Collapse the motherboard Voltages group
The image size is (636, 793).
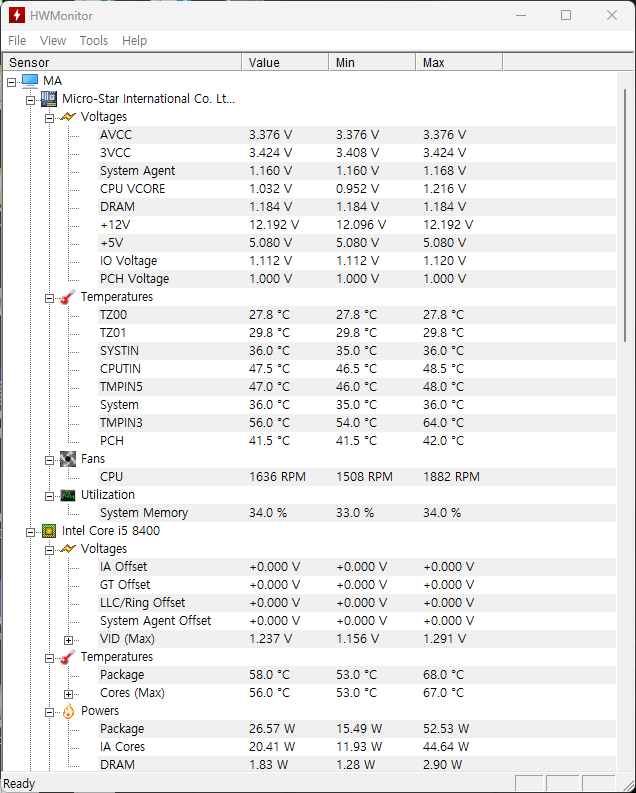pyautogui.click(x=50, y=118)
